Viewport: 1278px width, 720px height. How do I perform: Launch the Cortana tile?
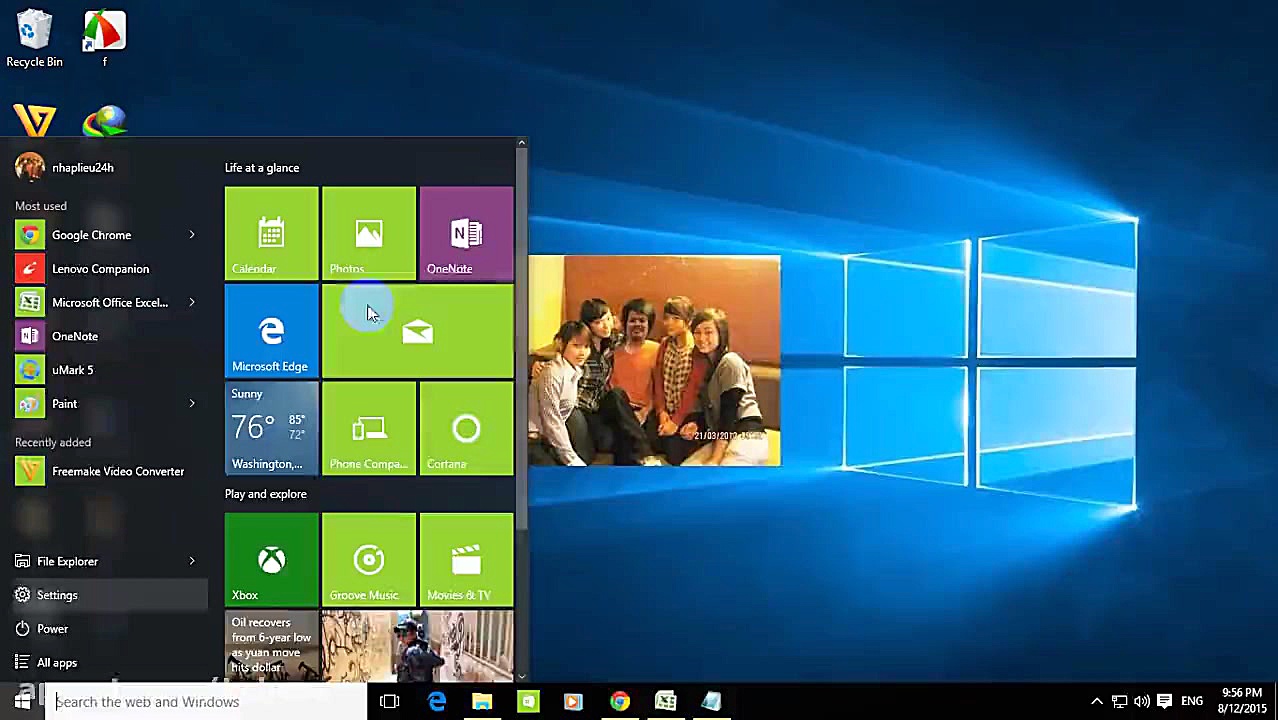pyautogui.click(x=466, y=429)
